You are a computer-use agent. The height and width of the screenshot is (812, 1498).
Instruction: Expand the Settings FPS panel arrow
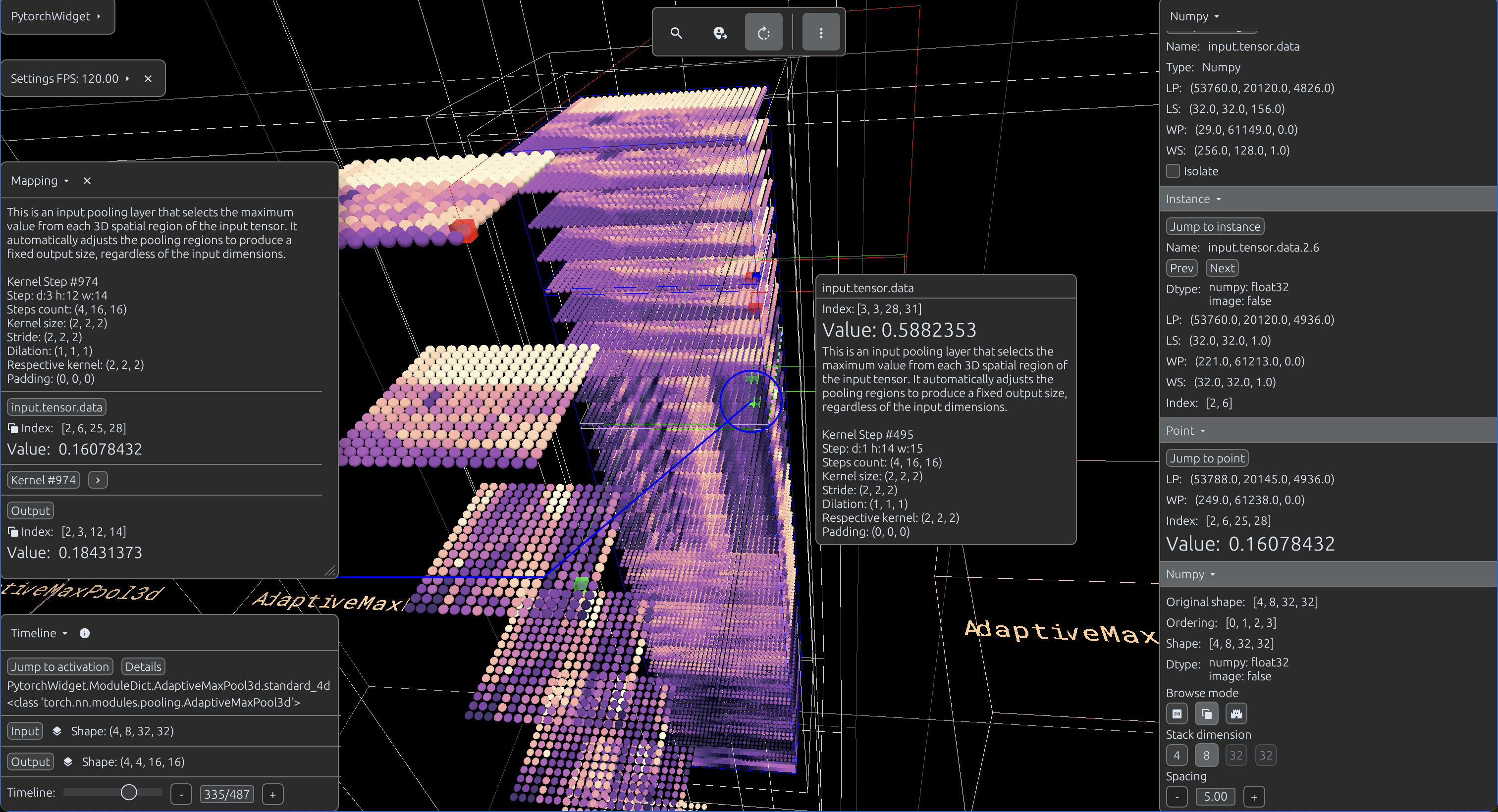click(127, 78)
